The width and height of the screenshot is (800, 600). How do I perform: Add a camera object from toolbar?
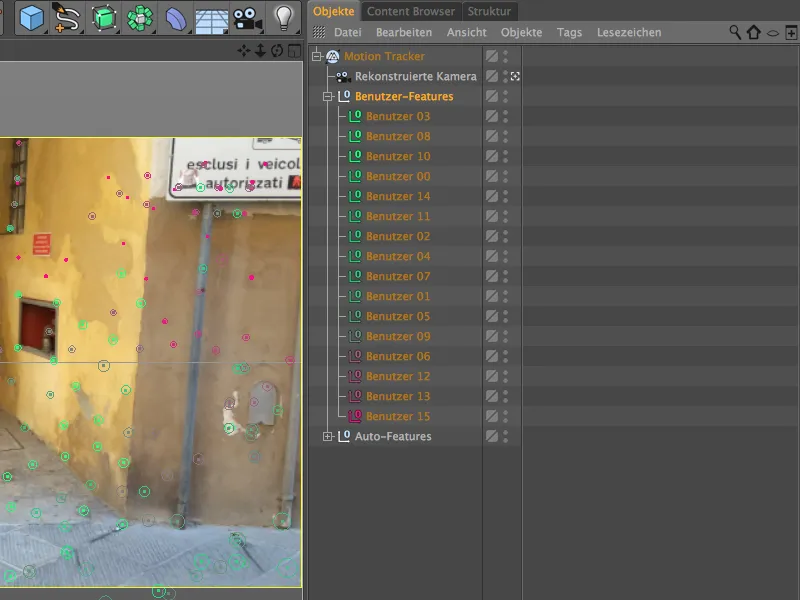pyautogui.click(x=247, y=19)
